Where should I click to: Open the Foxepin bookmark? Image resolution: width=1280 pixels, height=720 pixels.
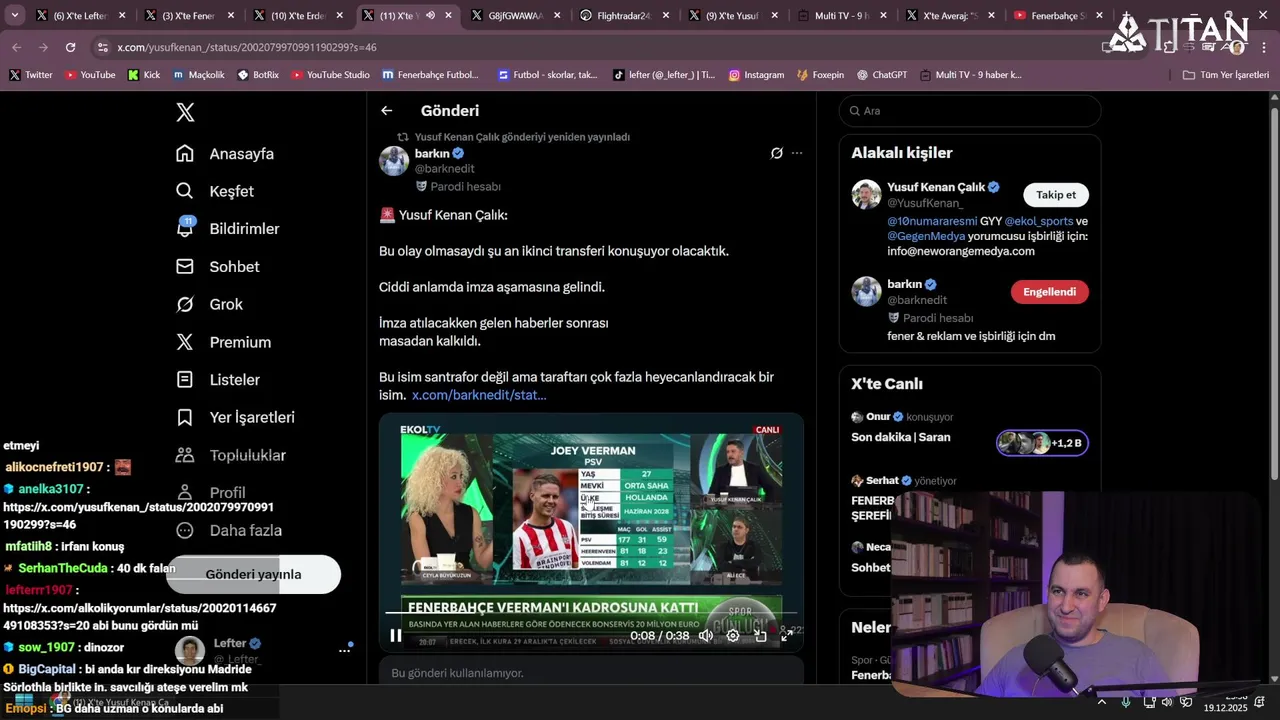click(820, 75)
